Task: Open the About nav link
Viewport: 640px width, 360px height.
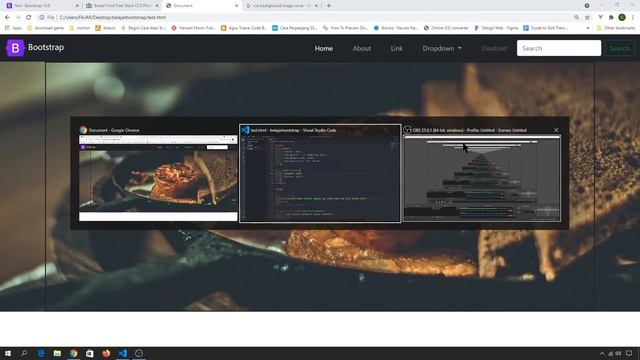Action: click(362, 48)
